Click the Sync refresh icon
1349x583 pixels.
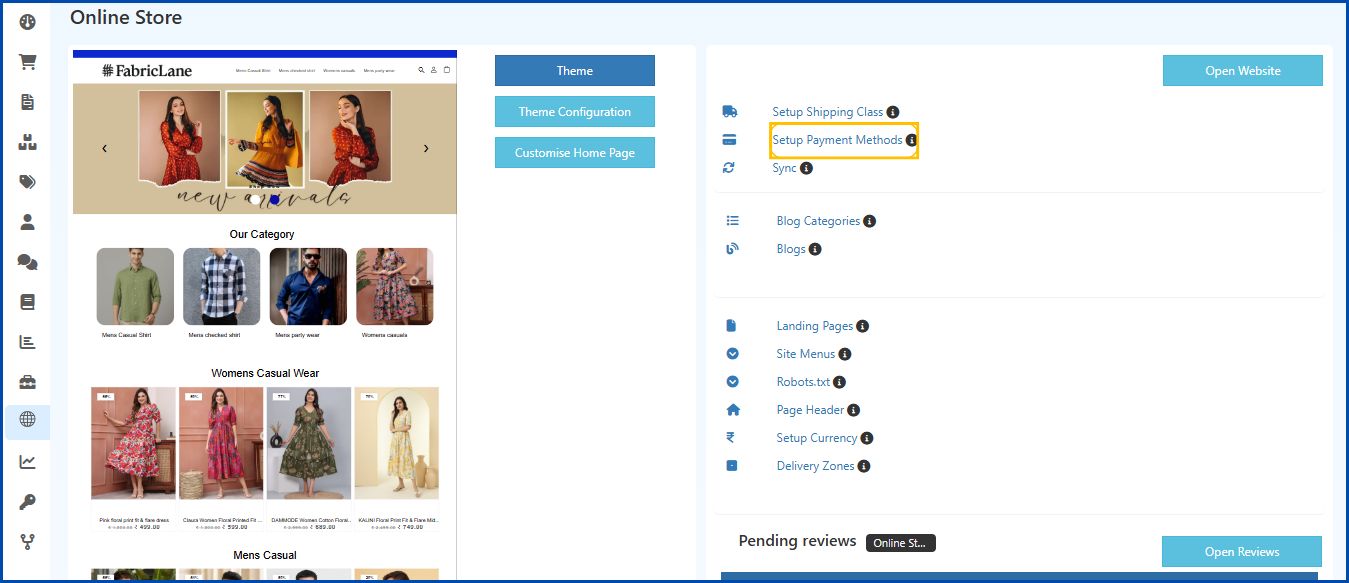coord(730,167)
